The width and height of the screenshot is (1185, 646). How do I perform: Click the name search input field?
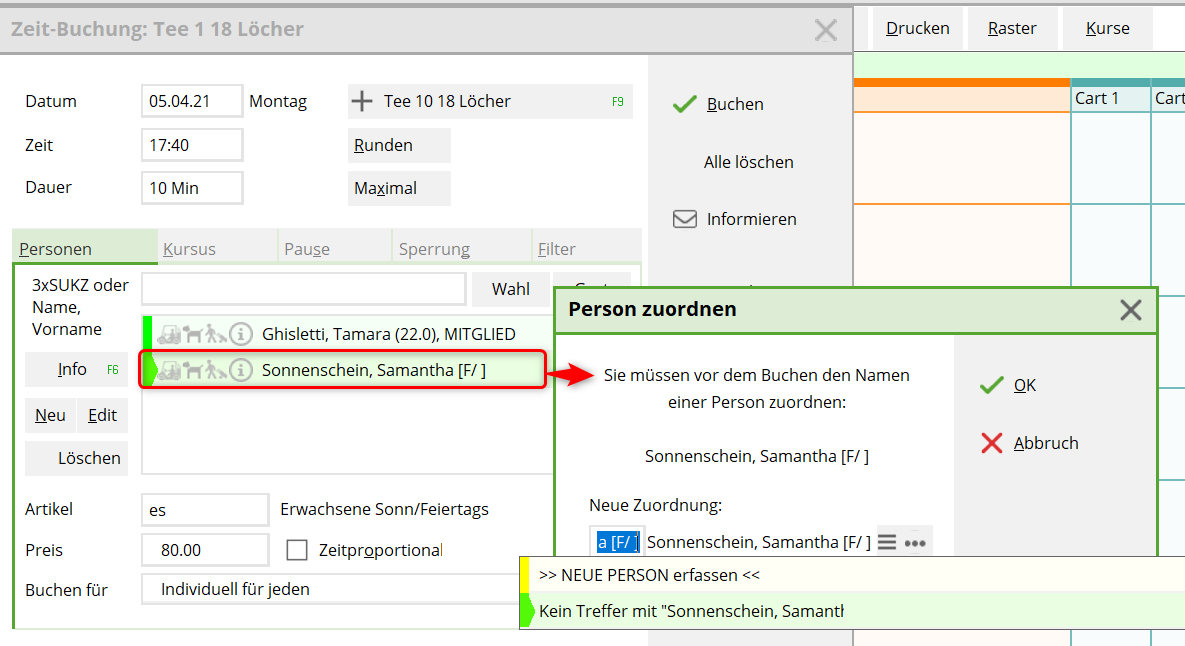tap(304, 289)
